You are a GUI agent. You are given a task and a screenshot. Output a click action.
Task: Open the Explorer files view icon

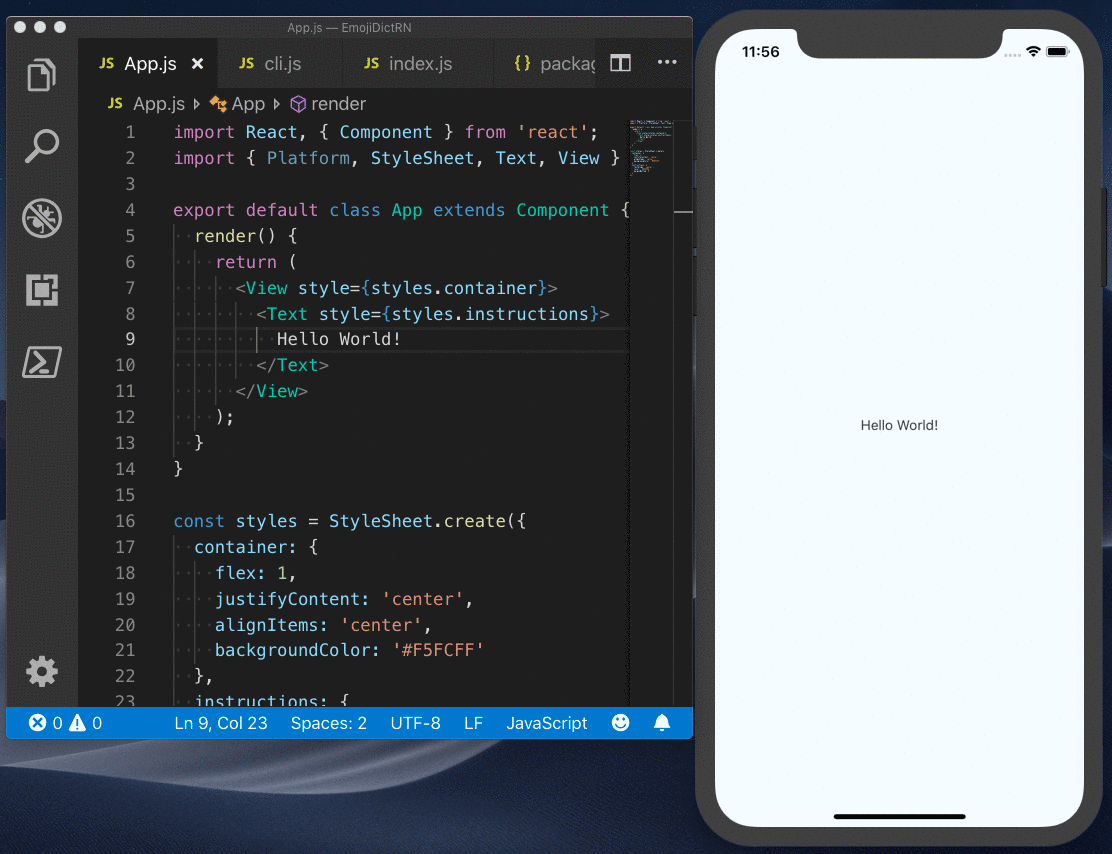click(41, 75)
